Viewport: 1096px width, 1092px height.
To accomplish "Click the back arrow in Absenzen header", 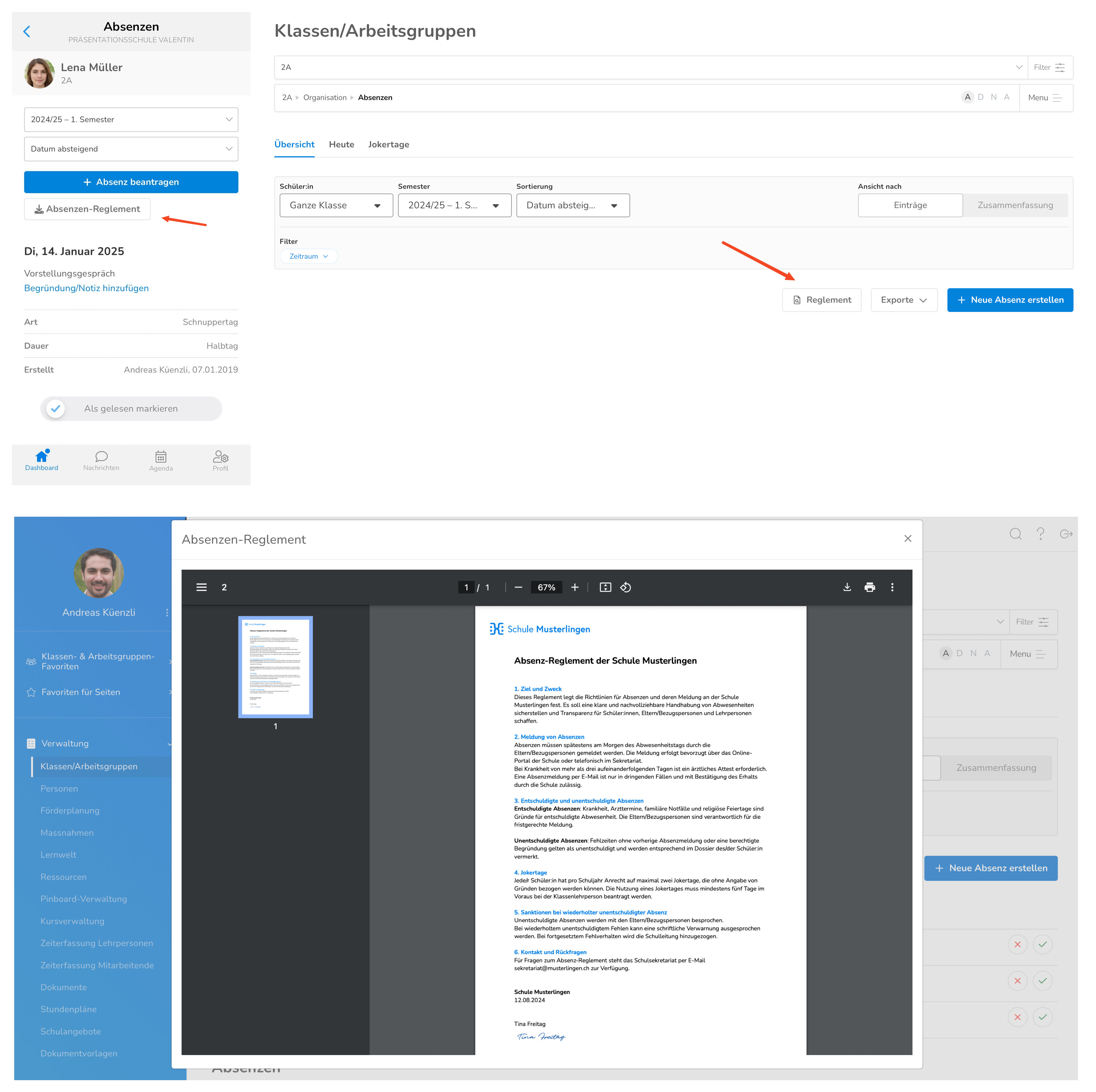I will 27,32.
